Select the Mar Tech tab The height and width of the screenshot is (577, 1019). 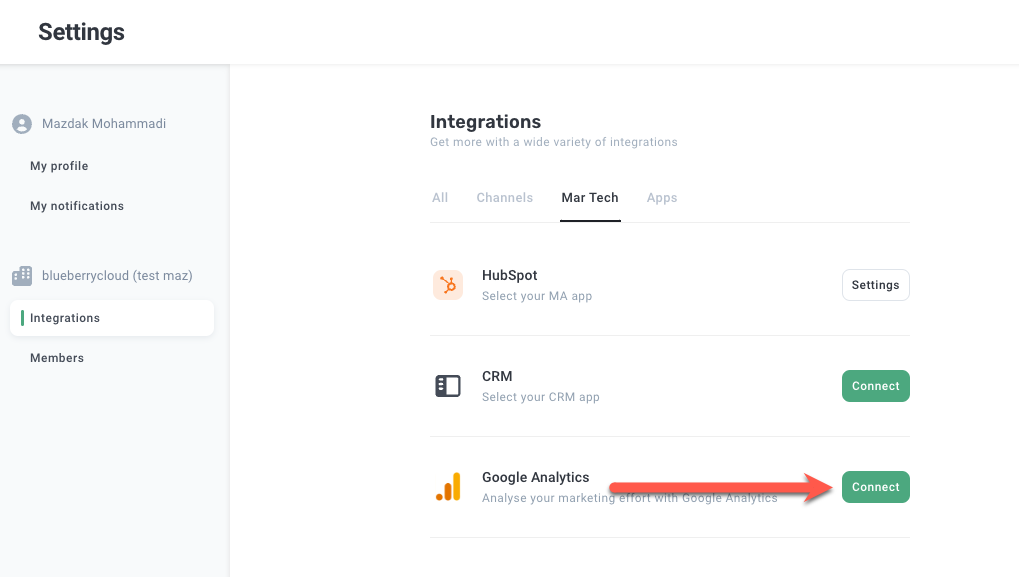click(x=590, y=198)
